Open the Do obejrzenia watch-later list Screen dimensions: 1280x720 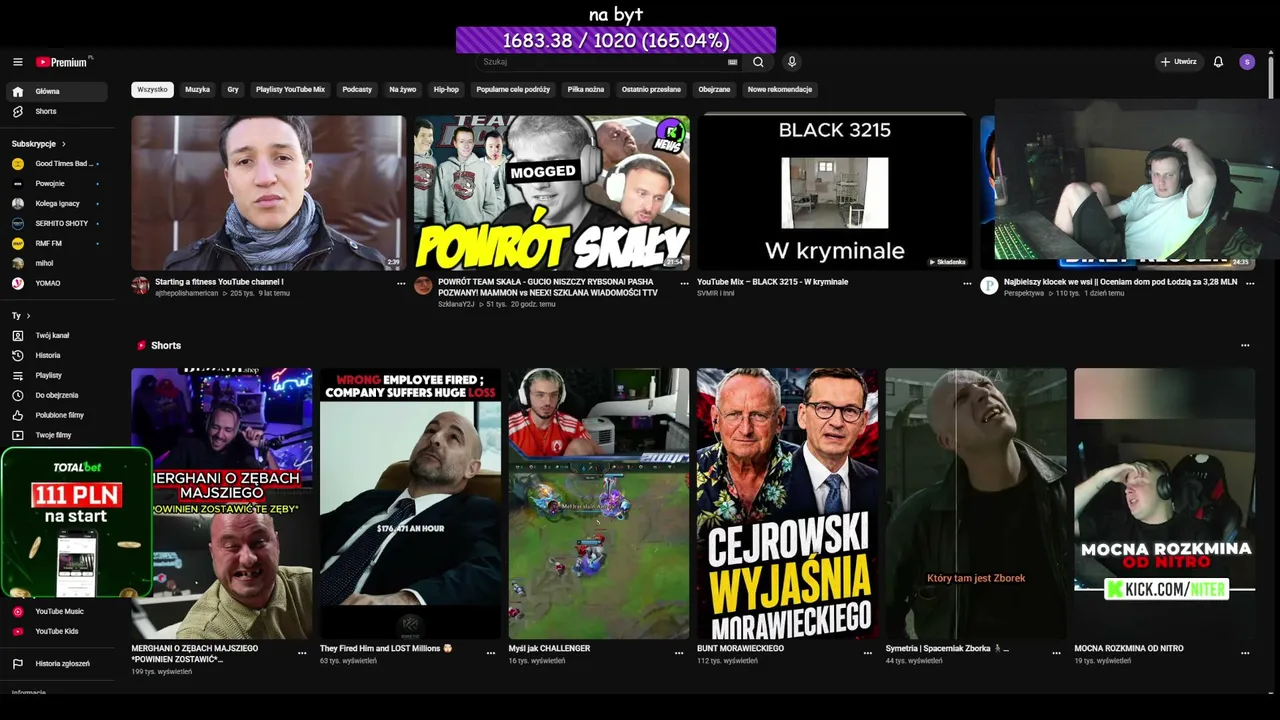coord(57,396)
